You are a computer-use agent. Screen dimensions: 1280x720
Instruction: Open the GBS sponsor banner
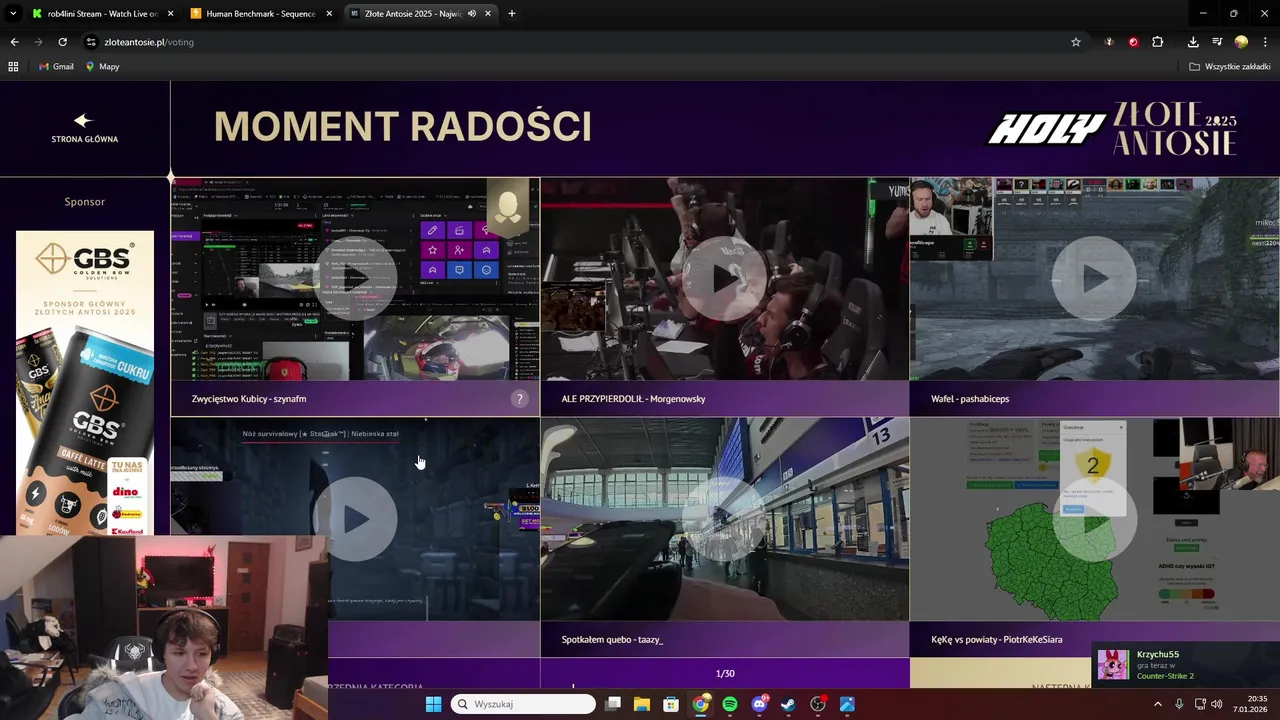[x=85, y=383]
